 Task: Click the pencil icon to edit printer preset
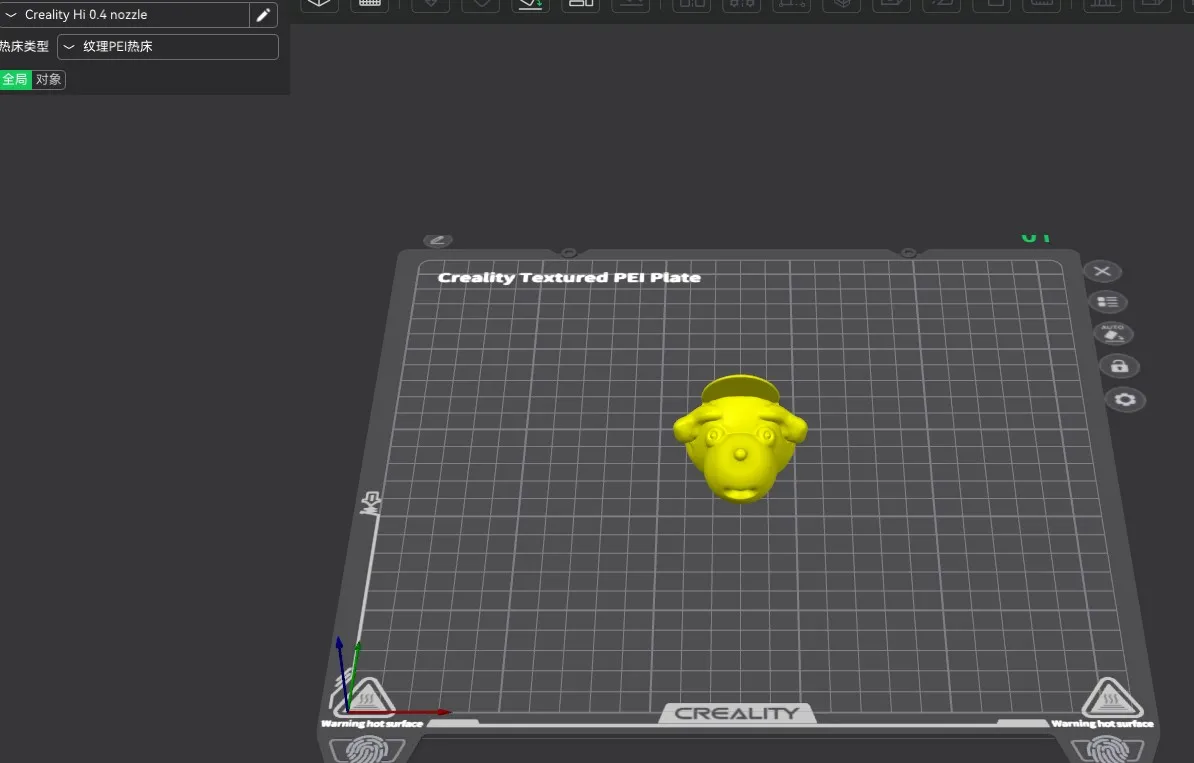point(263,15)
